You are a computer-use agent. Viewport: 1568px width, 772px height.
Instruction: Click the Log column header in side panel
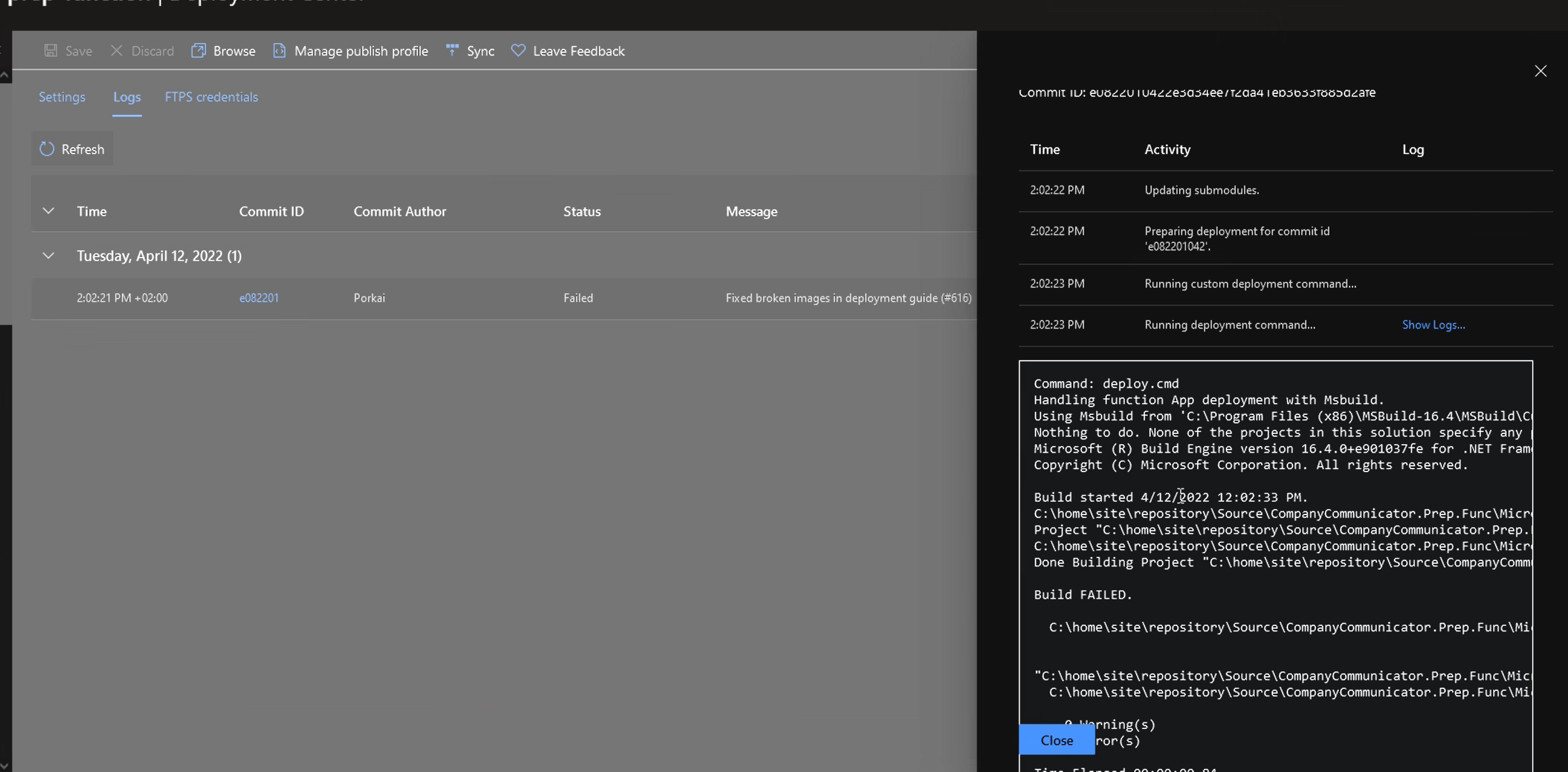(1413, 150)
